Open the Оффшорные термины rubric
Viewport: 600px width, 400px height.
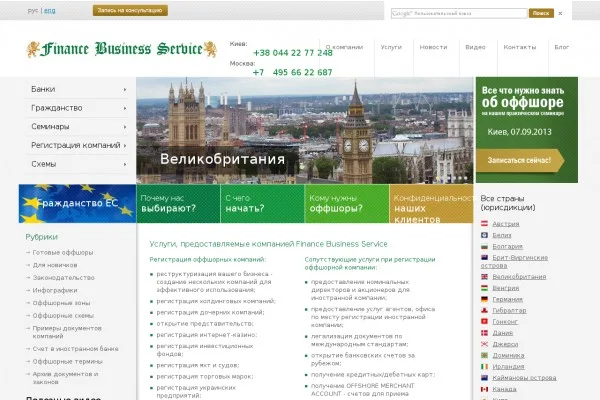68,361
